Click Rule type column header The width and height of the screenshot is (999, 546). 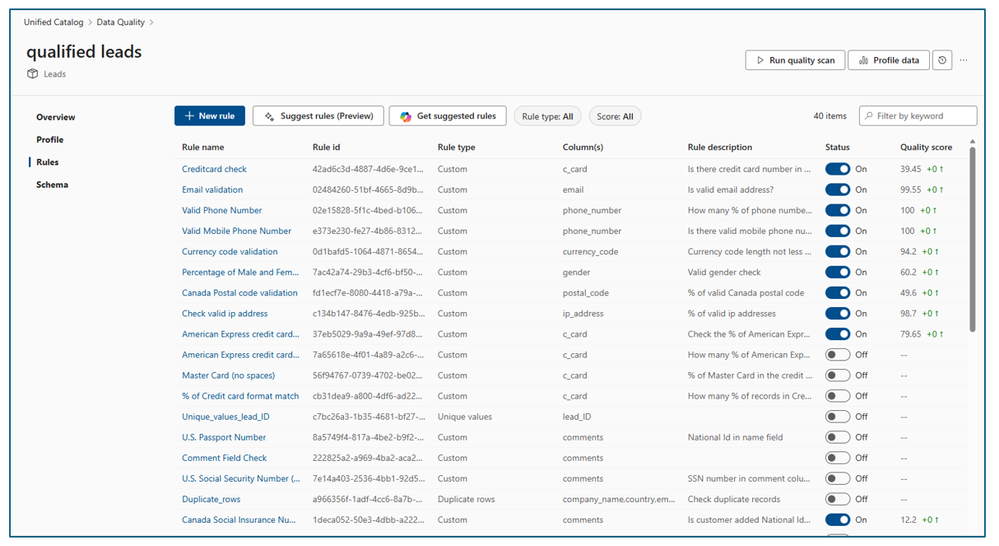[456, 147]
